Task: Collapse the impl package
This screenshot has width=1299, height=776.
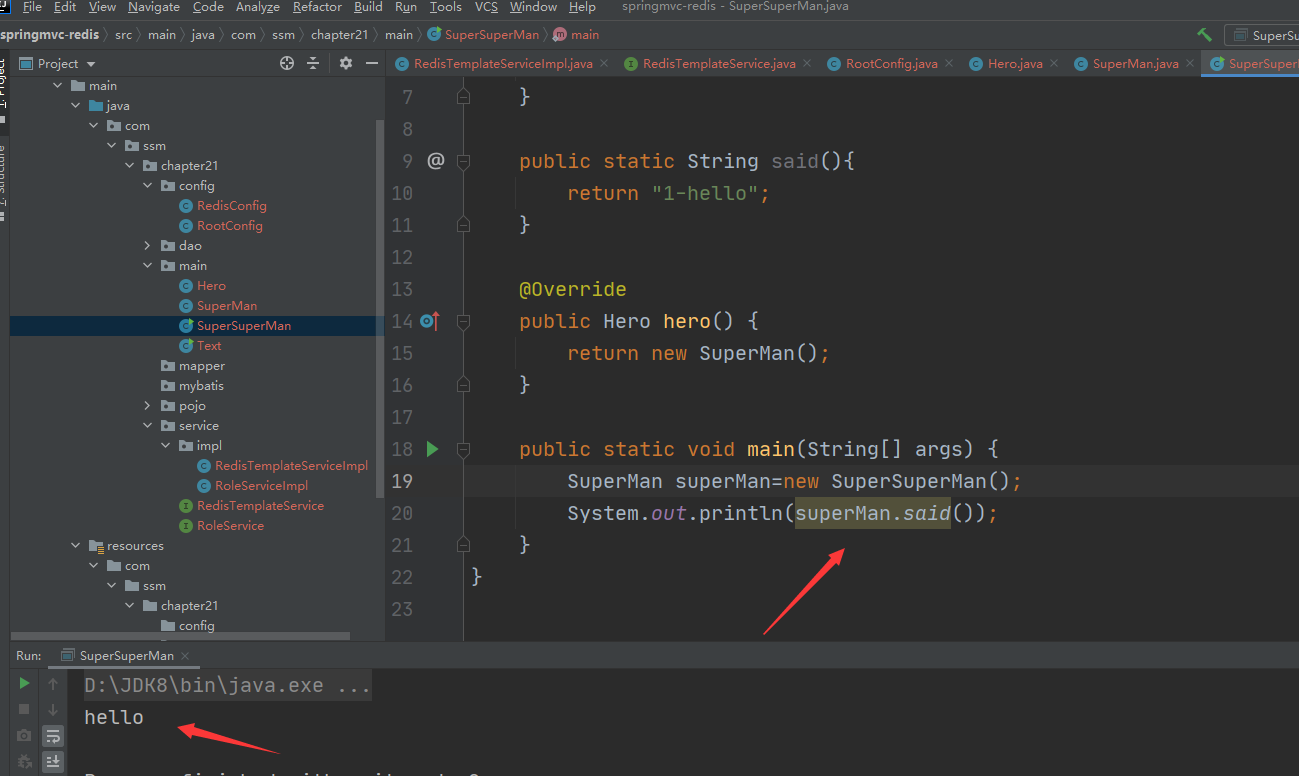Action: [x=165, y=446]
